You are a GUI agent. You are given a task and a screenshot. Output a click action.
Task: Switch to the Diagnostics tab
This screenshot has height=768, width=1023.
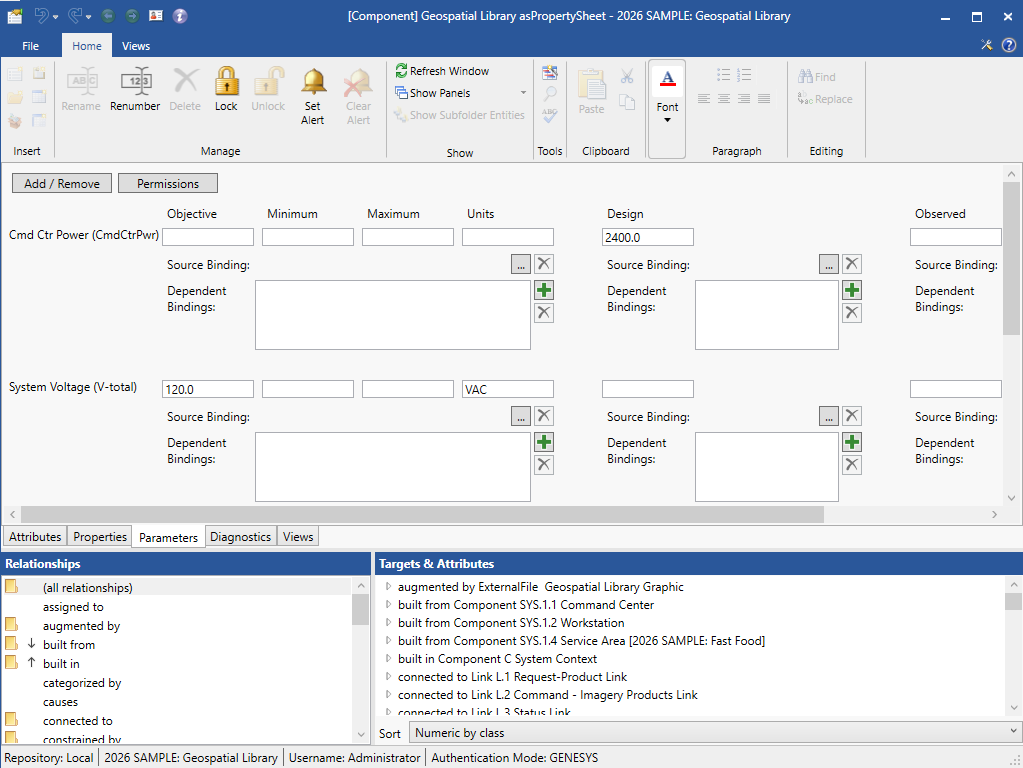240,537
